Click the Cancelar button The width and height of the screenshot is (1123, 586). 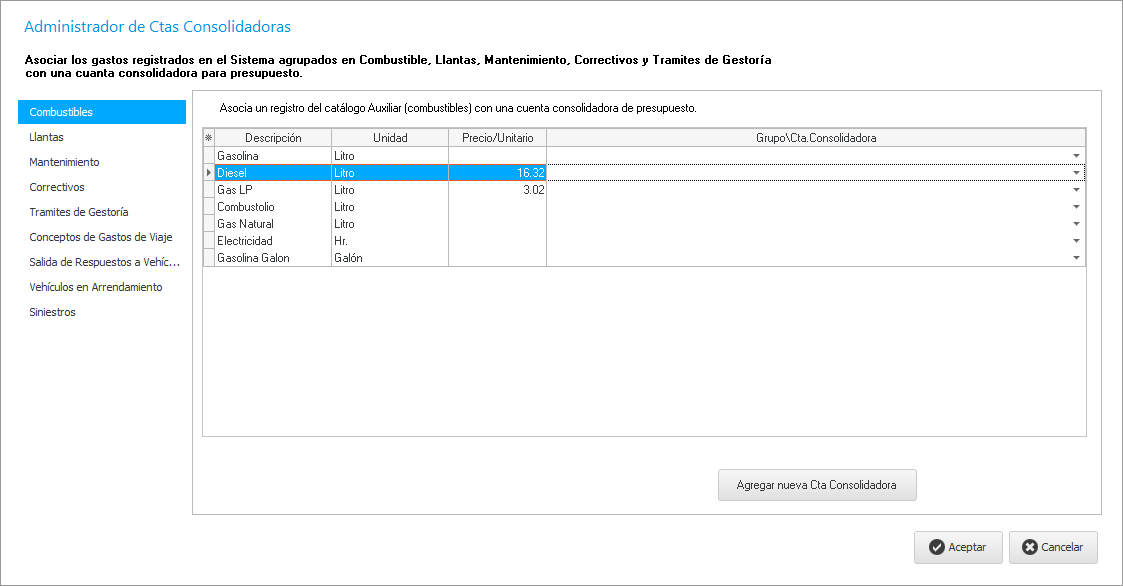point(1053,547)
